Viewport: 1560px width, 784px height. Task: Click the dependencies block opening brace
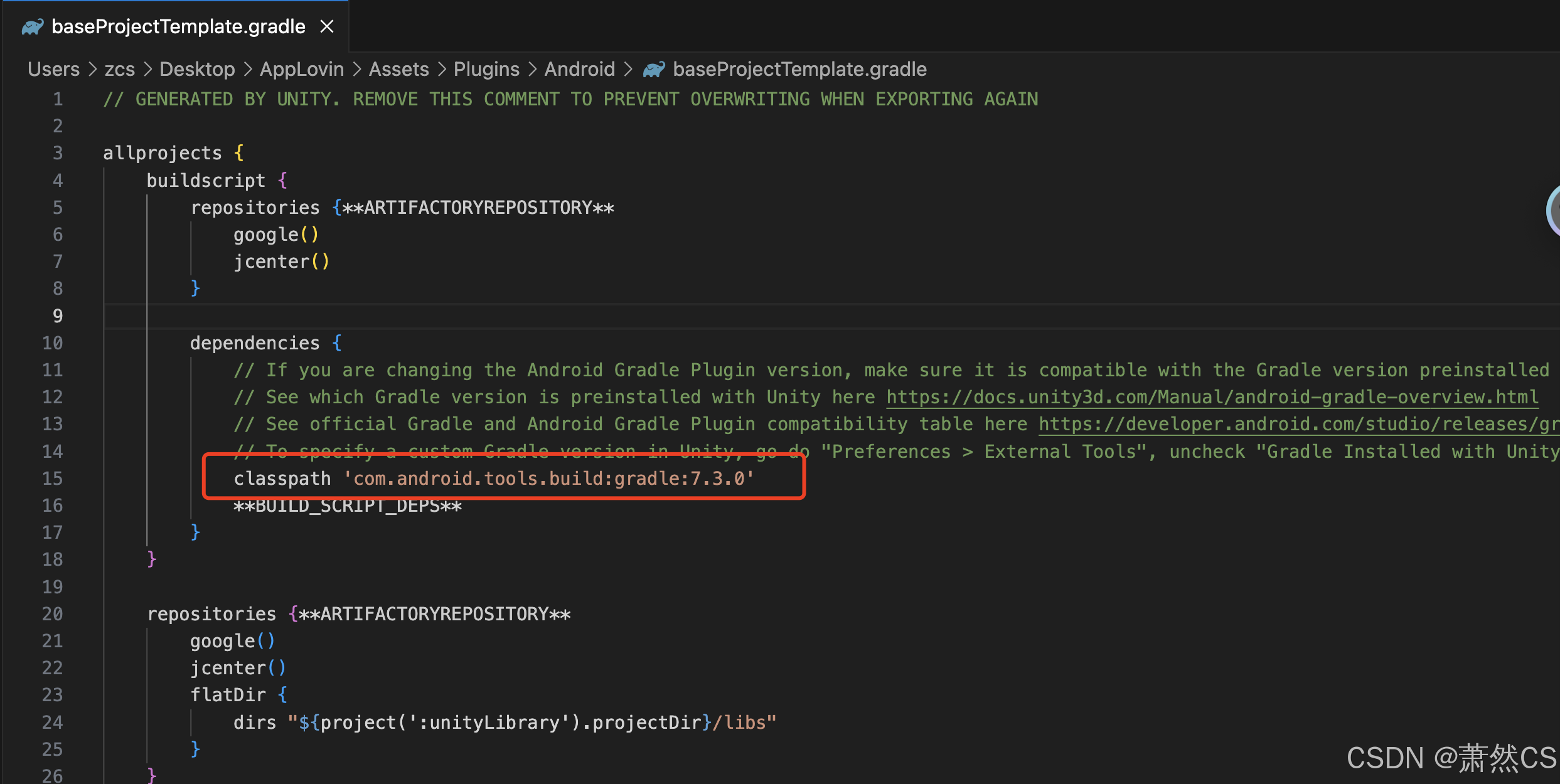pos(337,343)
